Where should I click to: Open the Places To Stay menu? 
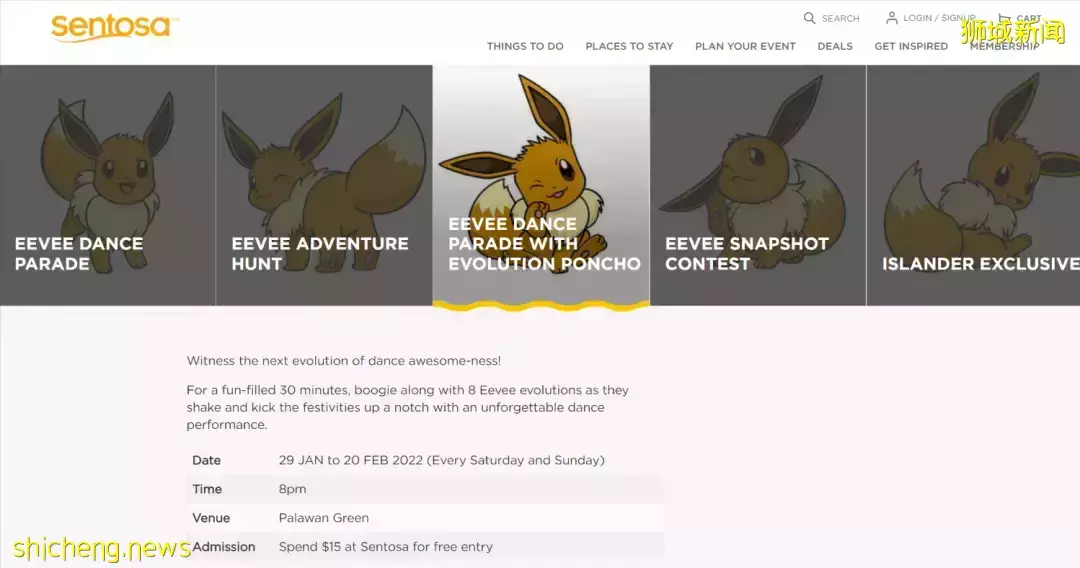pyautogui.click(x=629, y=46)
